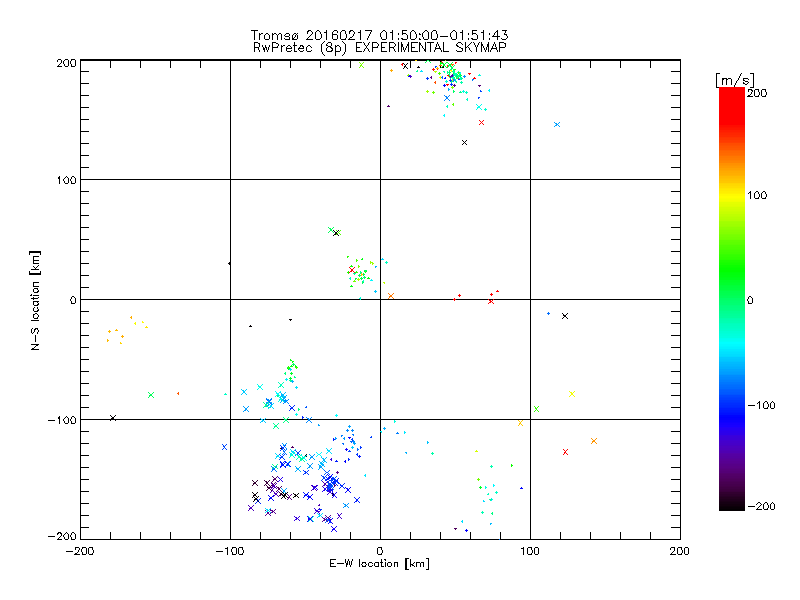Image resolution: width=800 pixels, height=600 pixels.
Task: Click the orange X marker near east 143, south 118
Action: (594, 441)
